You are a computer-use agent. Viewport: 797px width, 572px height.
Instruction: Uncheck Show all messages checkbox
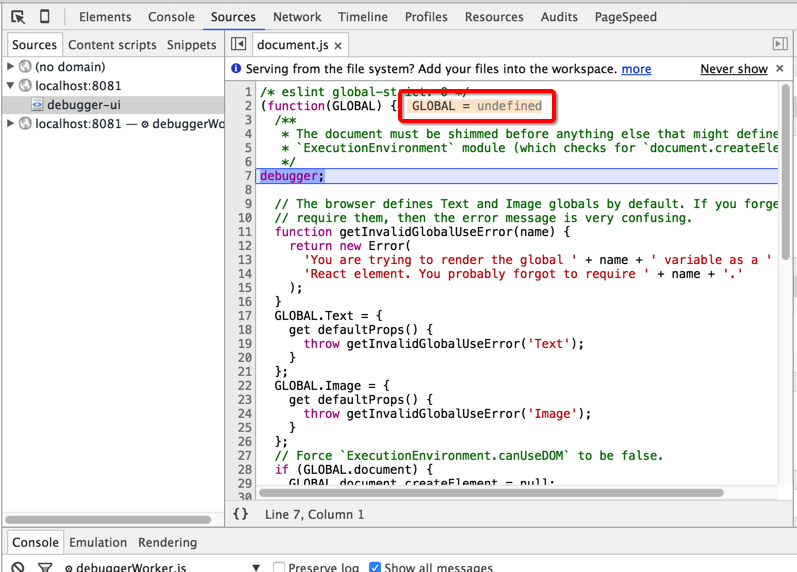pyautogui.click(x=375, y=567)
